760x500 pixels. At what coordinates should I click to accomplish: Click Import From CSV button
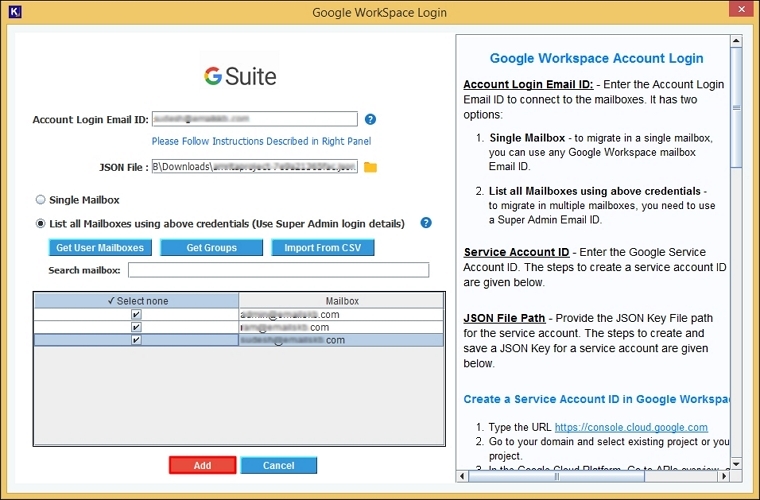[323, 248]
